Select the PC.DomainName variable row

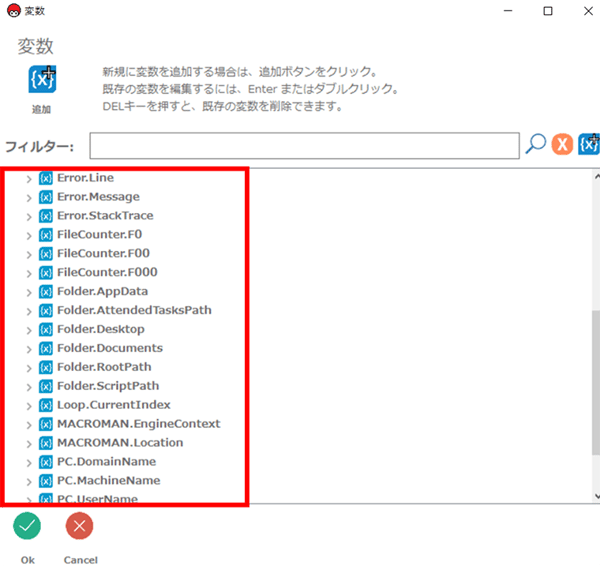(106, 462)
